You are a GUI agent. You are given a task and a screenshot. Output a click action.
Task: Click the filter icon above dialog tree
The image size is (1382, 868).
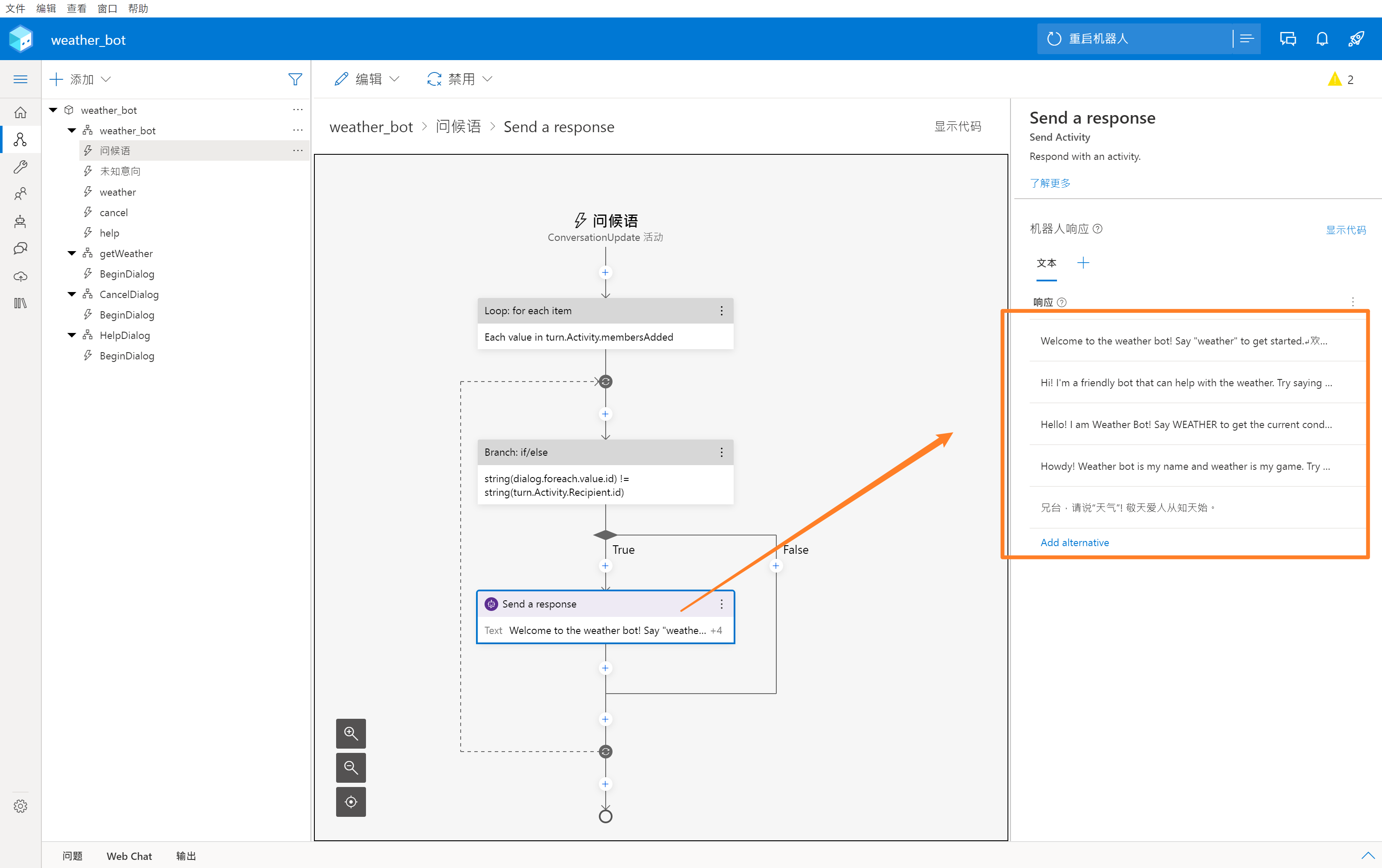295,79
